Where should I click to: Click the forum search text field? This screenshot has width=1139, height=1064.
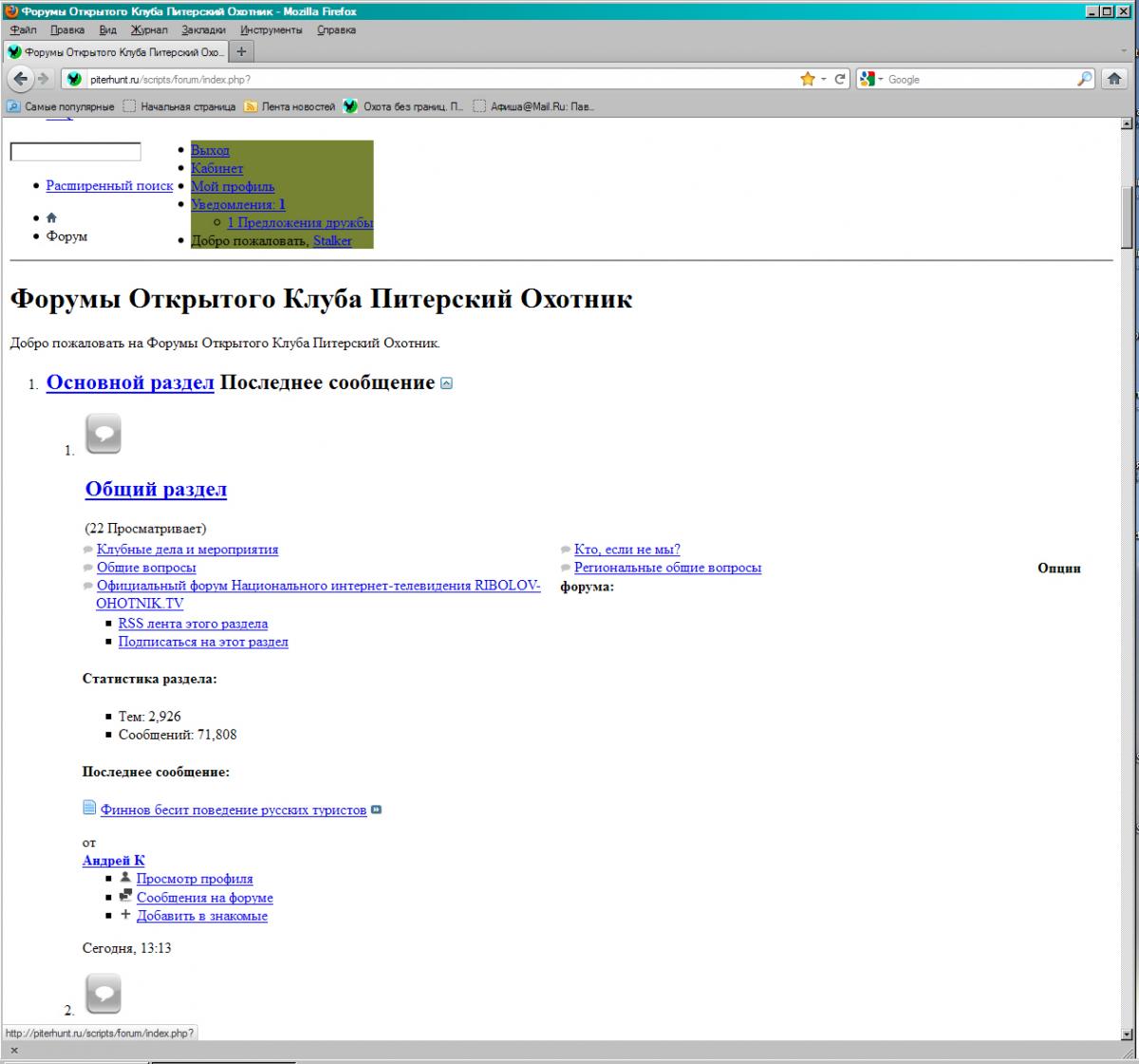75,152
